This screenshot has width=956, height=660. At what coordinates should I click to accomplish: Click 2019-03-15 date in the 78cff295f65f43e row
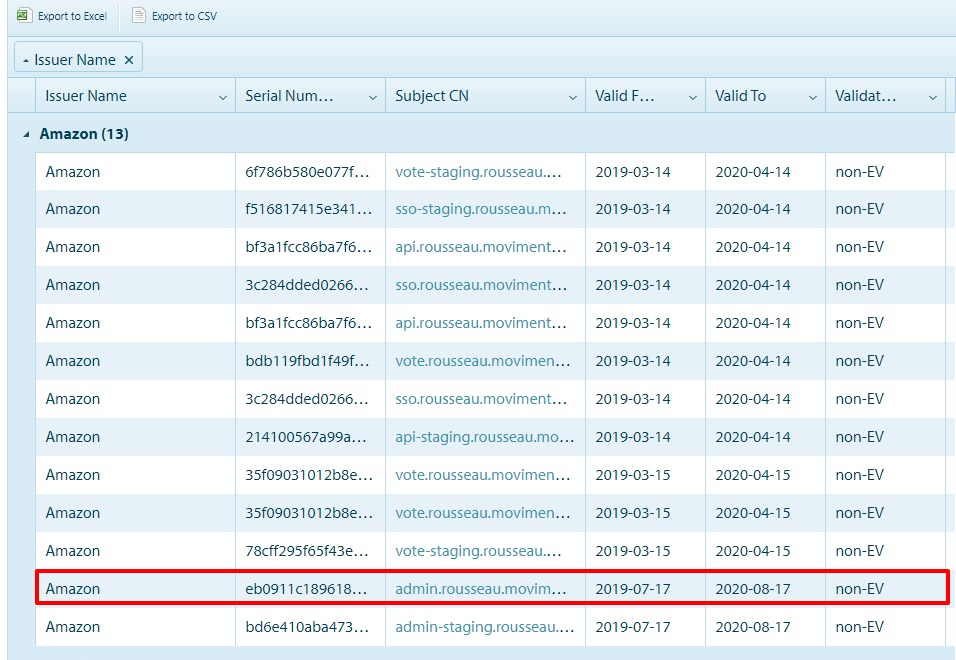pyautogui.click(x=632, y=551)
